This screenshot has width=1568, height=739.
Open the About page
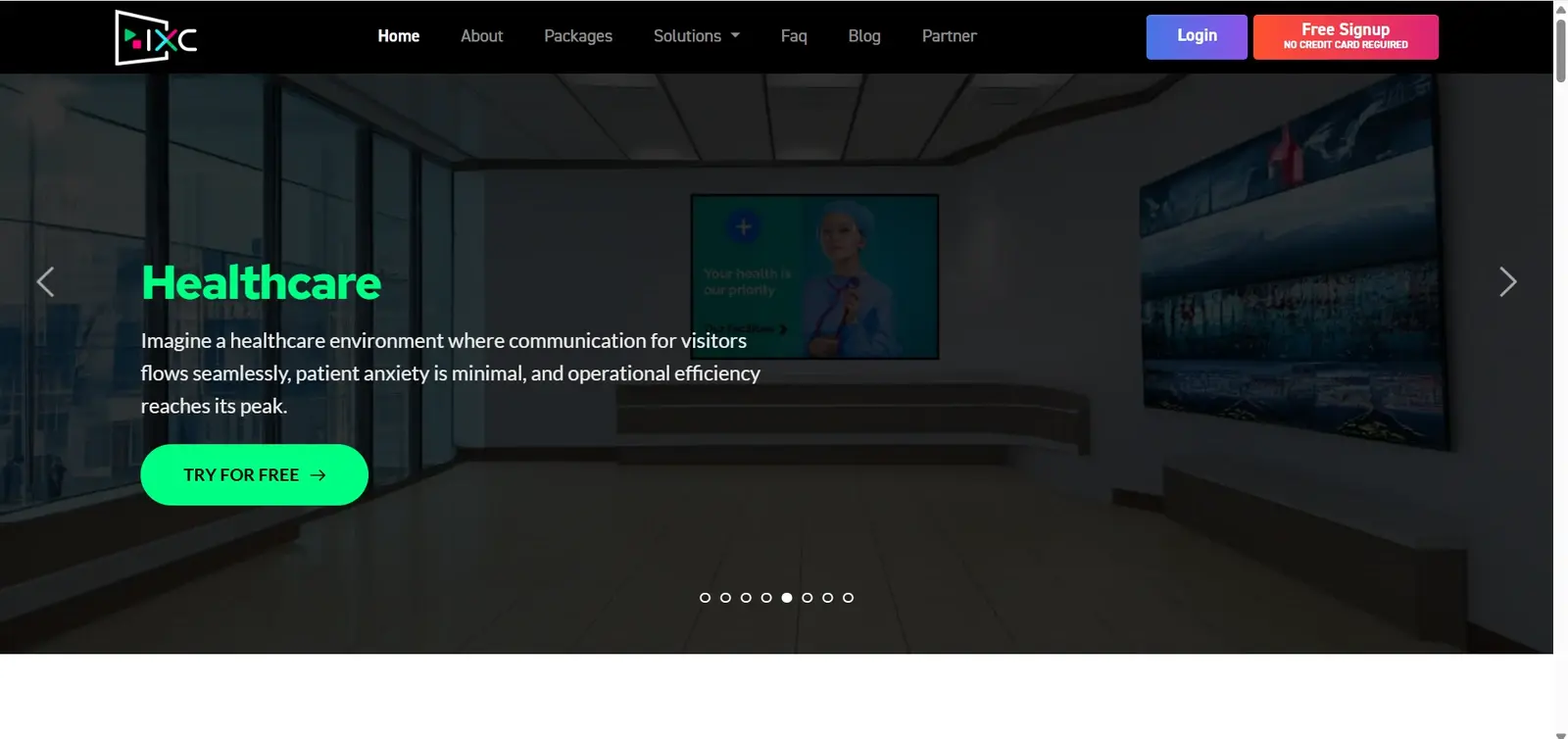[482, 36]
